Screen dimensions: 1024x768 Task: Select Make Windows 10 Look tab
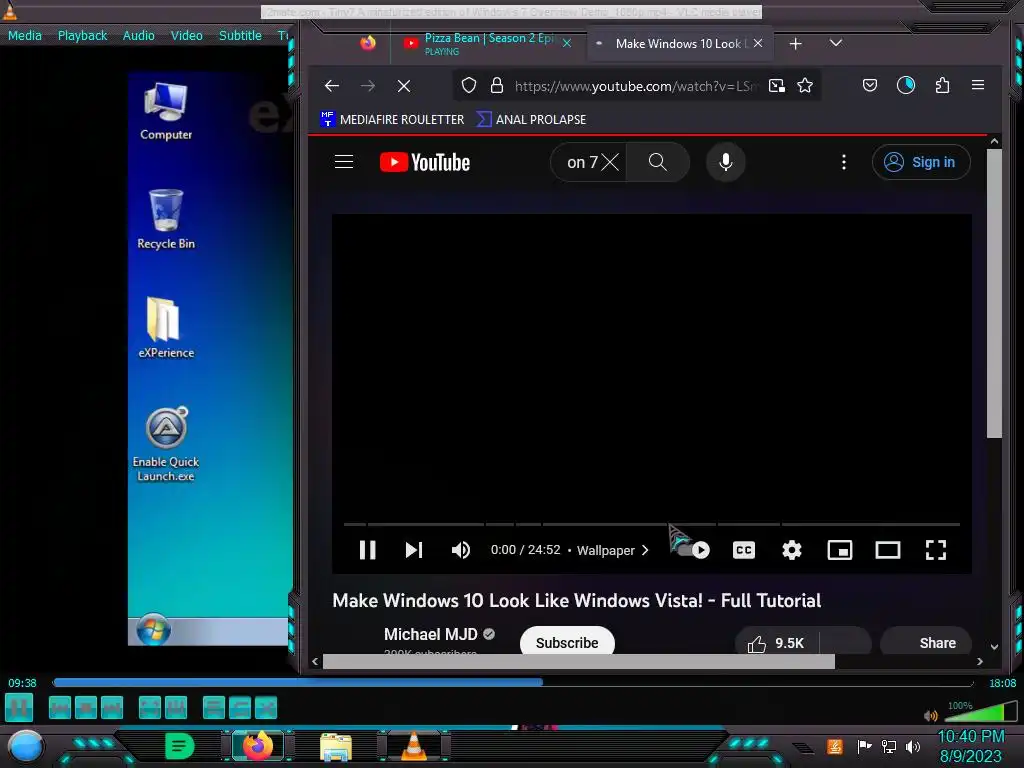(x=679, y=43)
